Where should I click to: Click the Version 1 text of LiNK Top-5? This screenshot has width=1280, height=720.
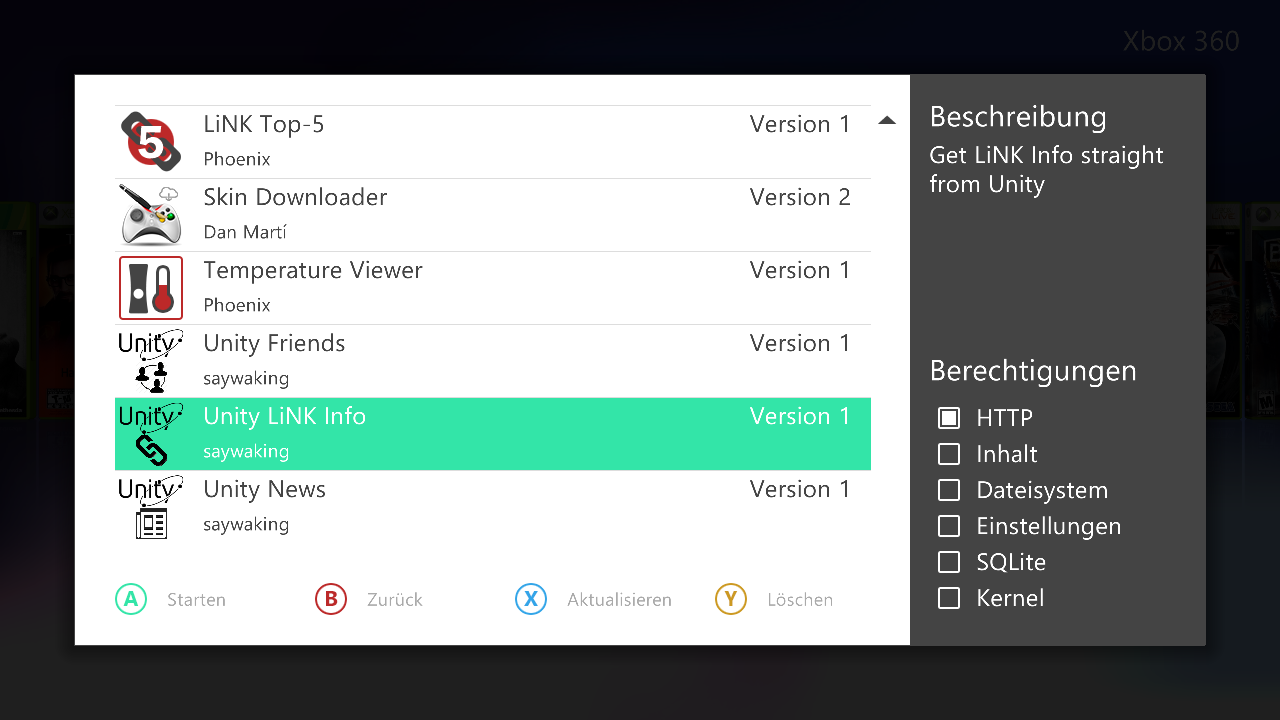pyautogui.click(x=800, y=124)
